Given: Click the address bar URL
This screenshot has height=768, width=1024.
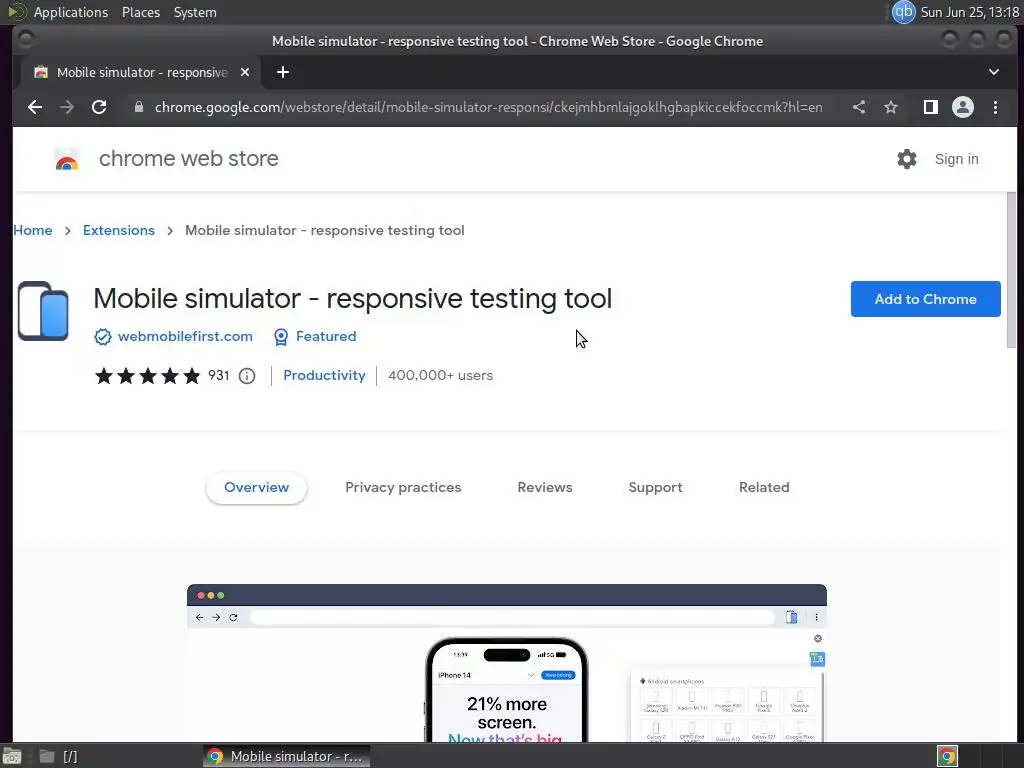Looking at the screenshot, I should click(488, 107).
